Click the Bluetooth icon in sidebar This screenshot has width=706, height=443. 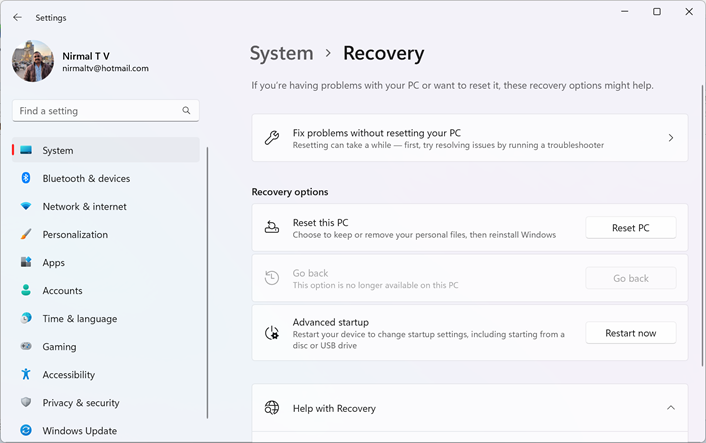[x=26, y=178]
